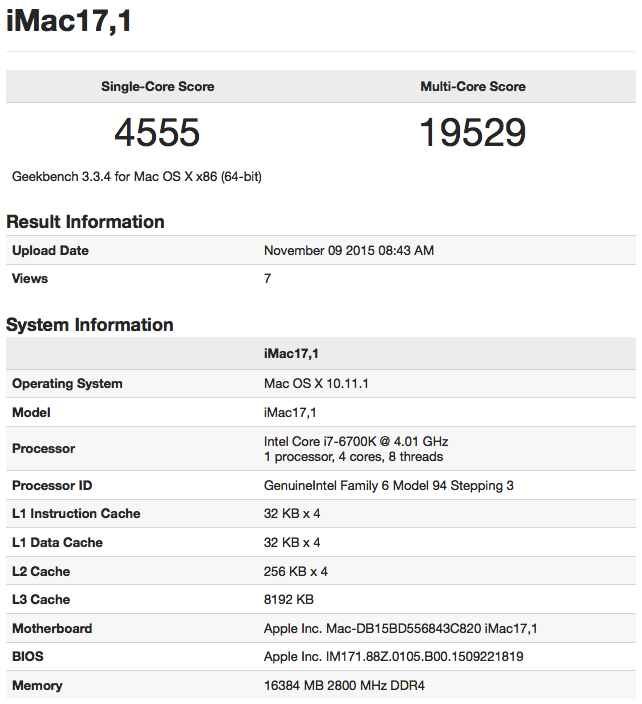This screenshot has width=642, height=704.
Task: Select the Mac-DB15BD556843C820 motherboard value
Action: click(400, 629)
